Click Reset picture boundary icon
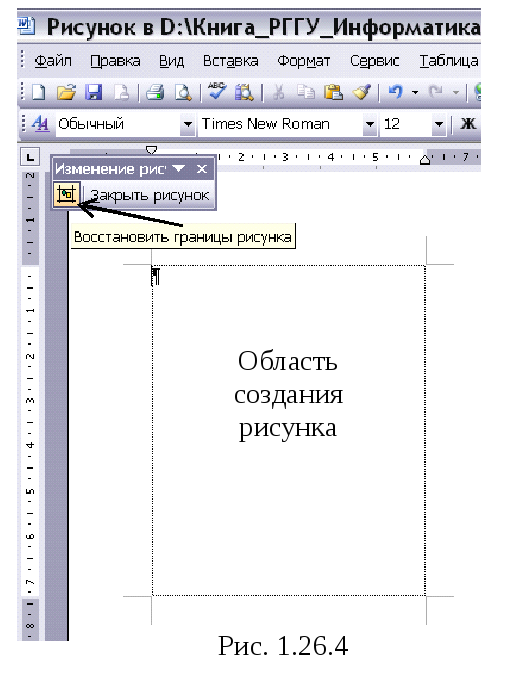Screen dimensions: 516x676 pyautogui.click(x=66, y=194)
